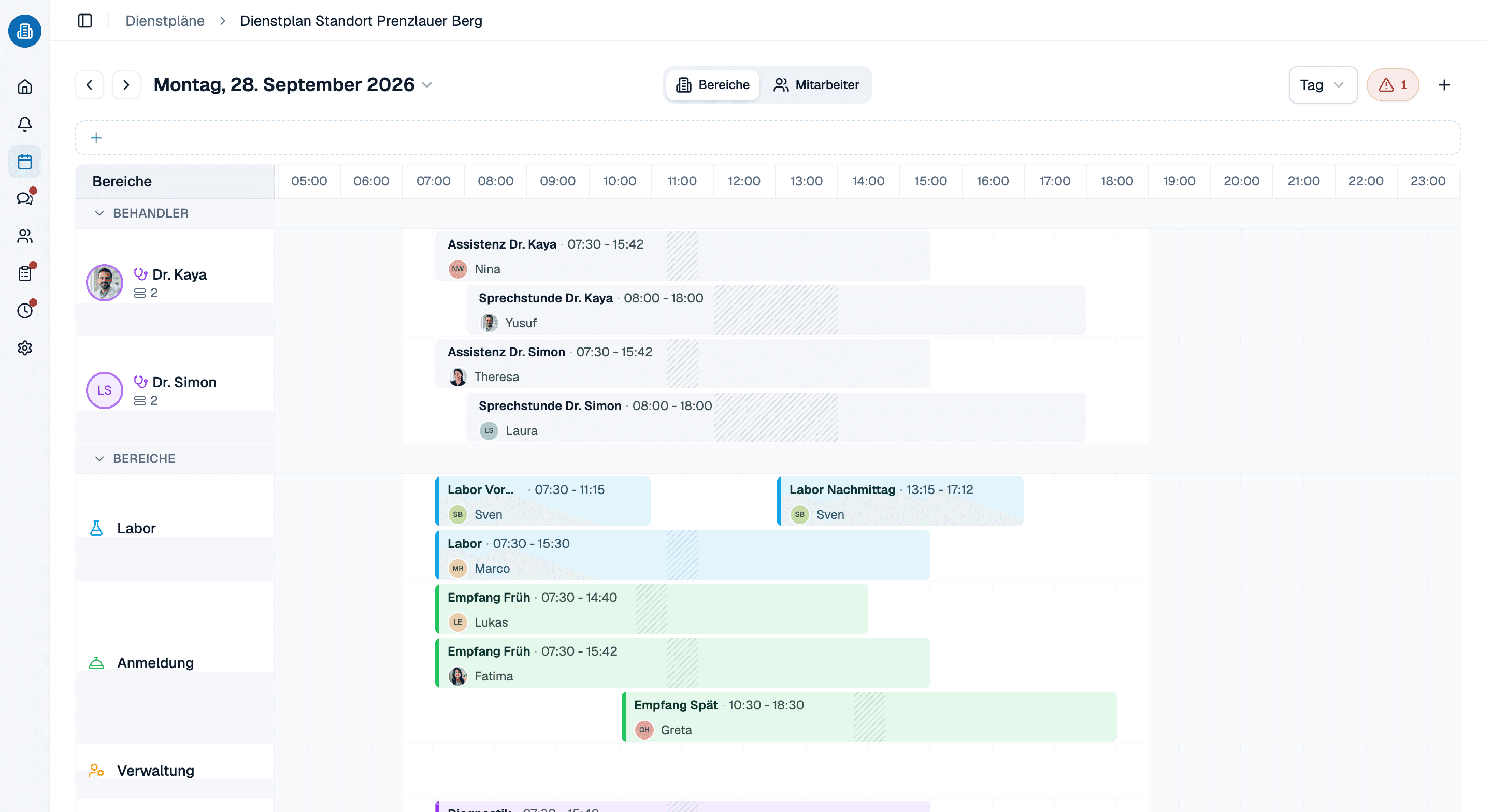Open Empfang Früh shift with Lukas
The width and height of the screenshot is (1492, 812).
tap(652, 610)
